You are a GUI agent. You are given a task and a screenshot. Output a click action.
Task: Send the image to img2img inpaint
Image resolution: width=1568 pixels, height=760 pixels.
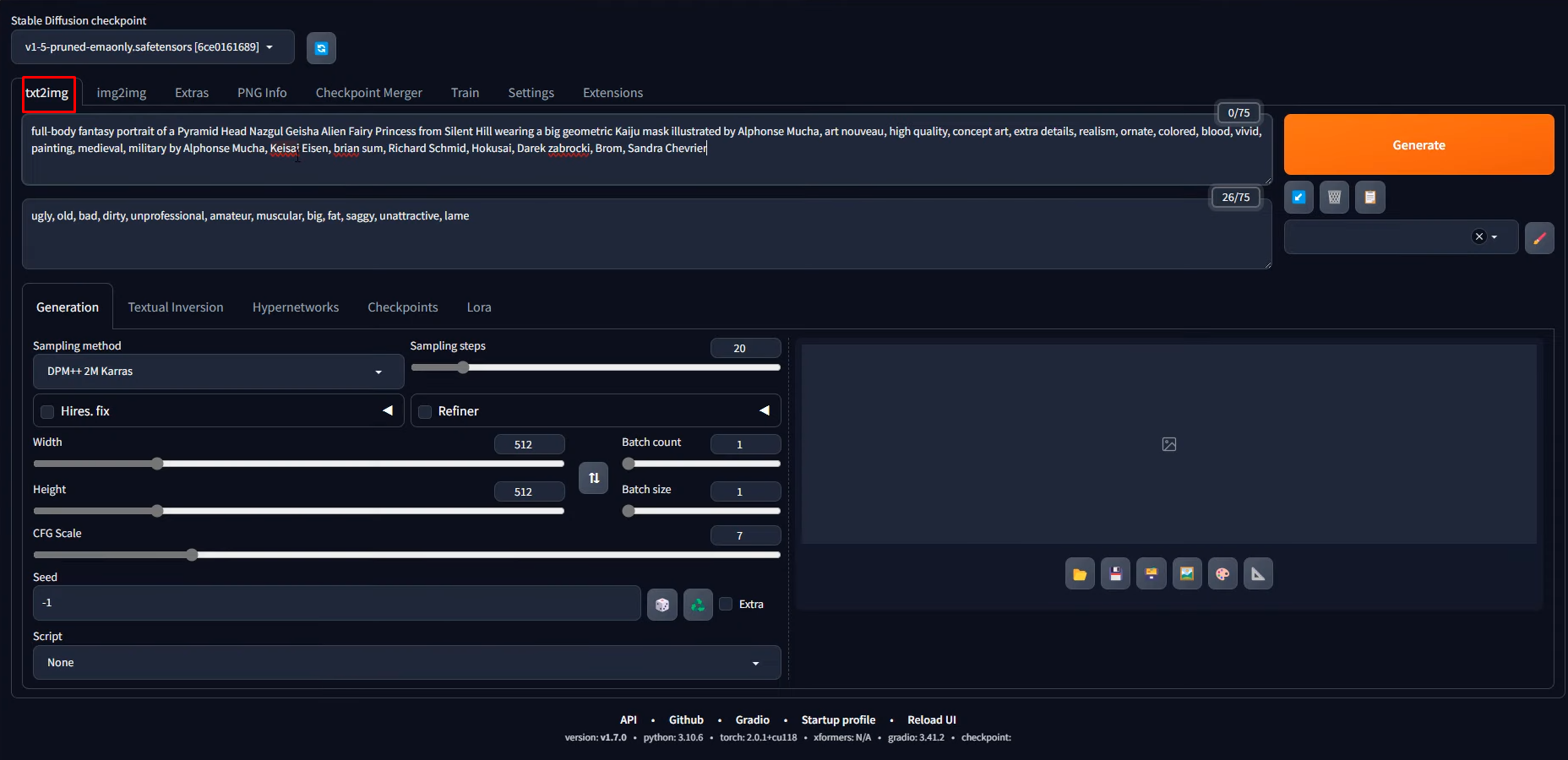[1222, 574]
